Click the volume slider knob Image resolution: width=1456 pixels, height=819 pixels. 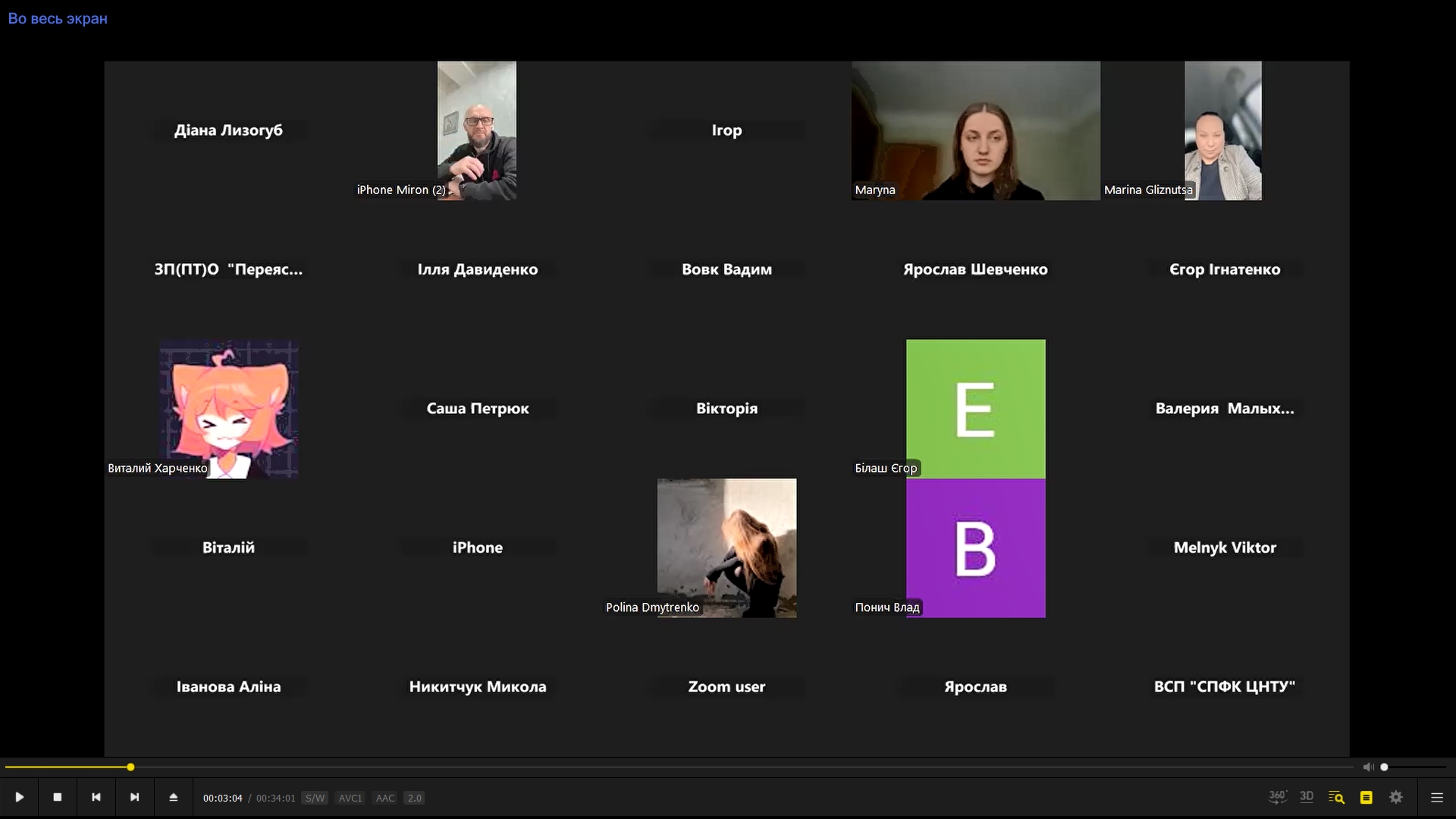1384,767
